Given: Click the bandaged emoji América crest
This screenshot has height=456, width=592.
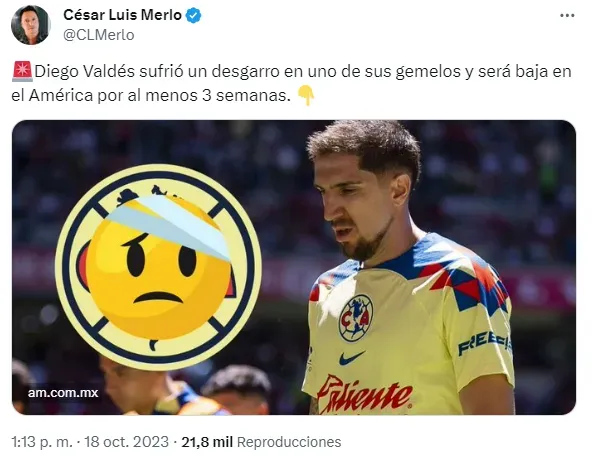Looking at the screenshot, I should point(159,267).
